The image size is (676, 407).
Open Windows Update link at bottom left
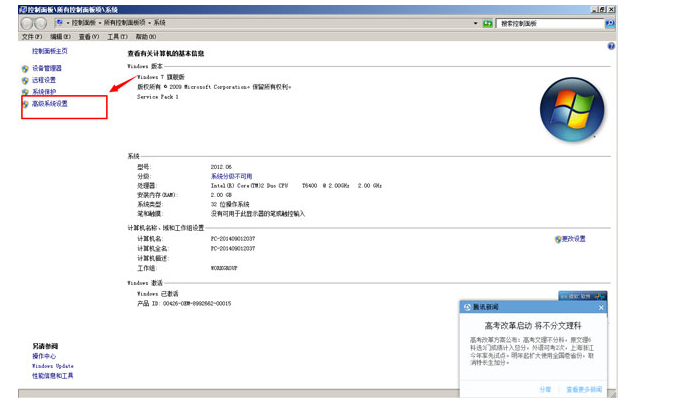52,366
